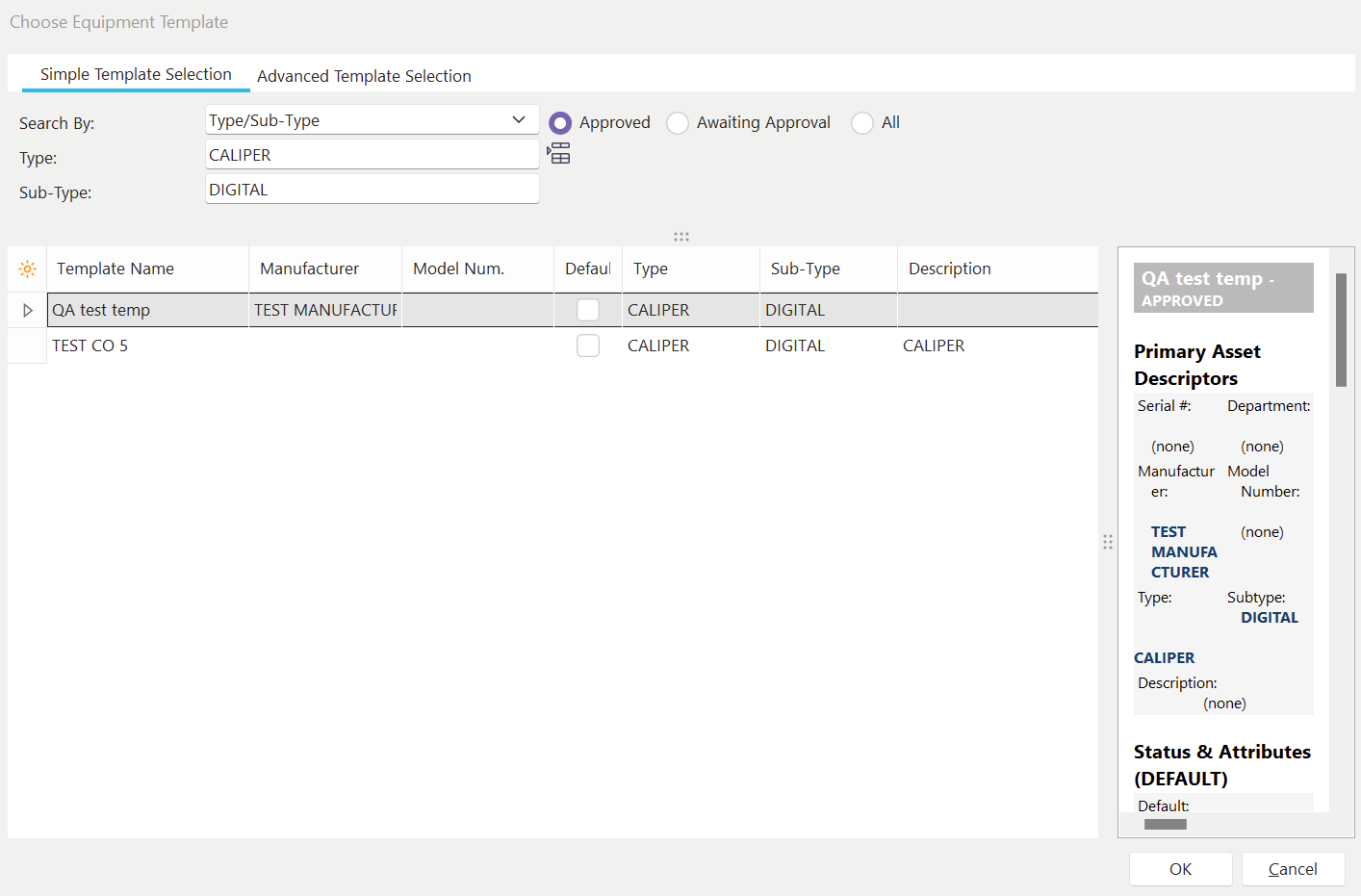
Task: Select the All radio button
Action: [x=862, y=123]
